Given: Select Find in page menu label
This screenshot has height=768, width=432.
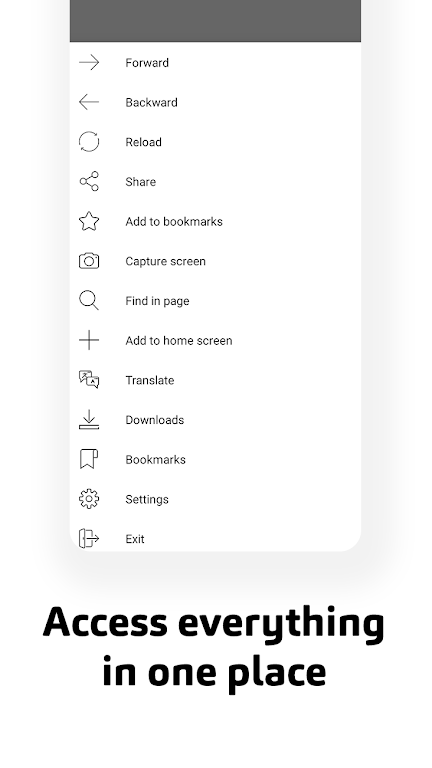Looking at the screenshot, I should [157, 301].
